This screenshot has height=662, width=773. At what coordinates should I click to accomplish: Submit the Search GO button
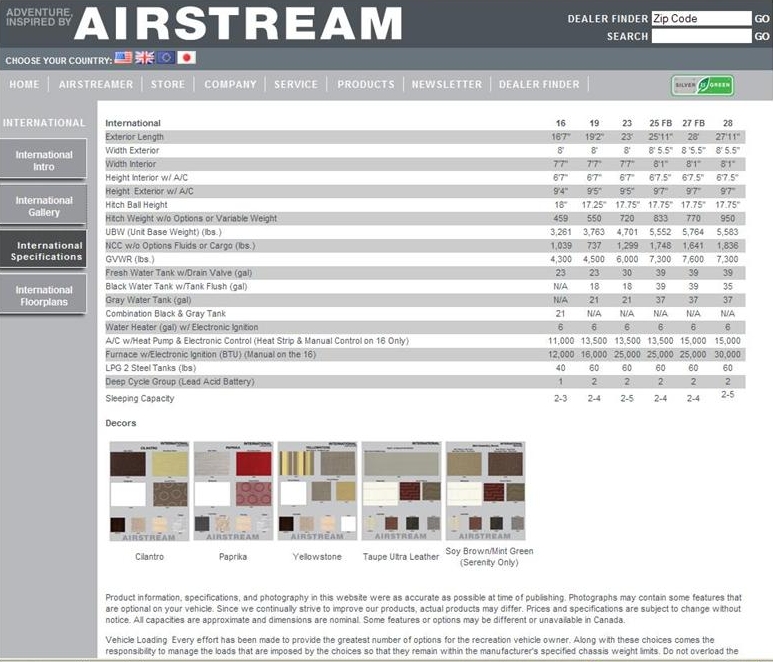(x=762, y=36)
